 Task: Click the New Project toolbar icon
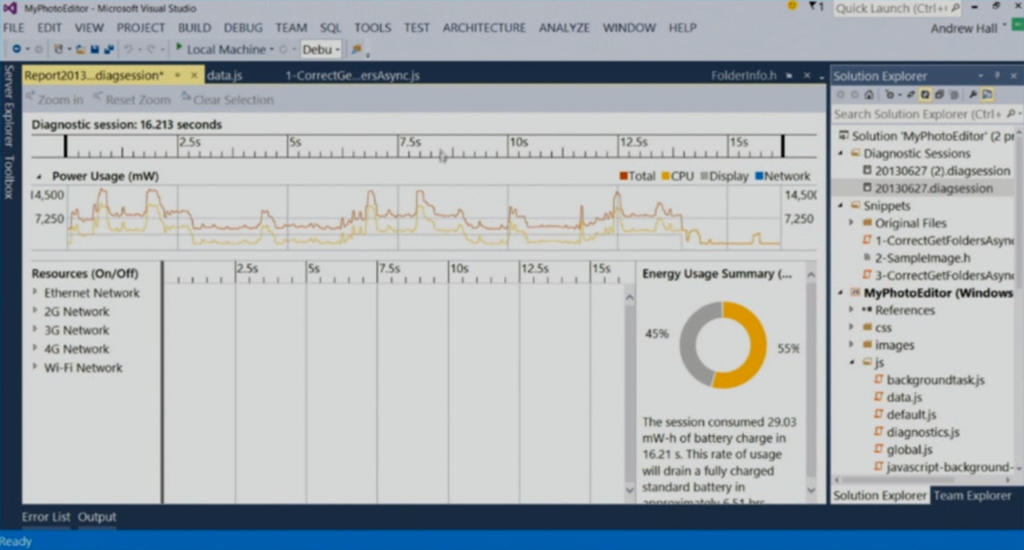click(59, 49)
